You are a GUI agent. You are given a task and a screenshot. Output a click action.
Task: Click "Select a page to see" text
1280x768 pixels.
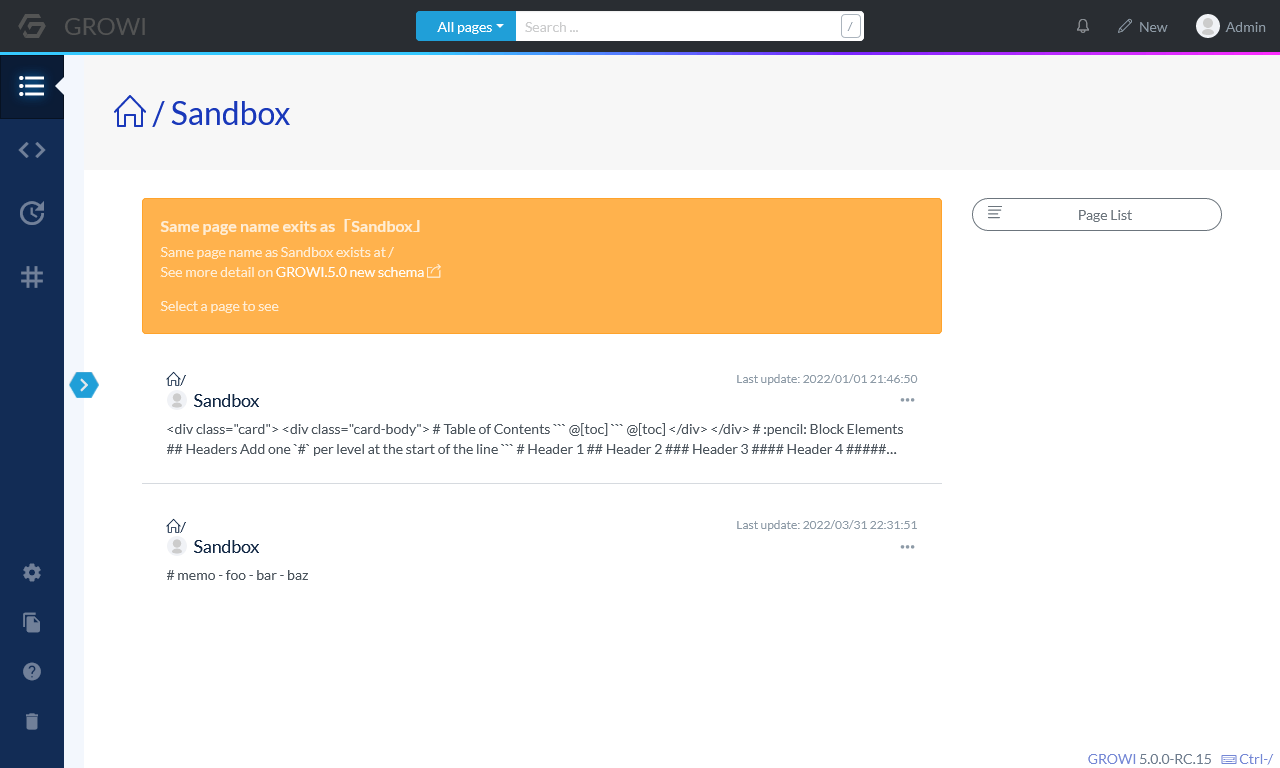point(219,306)
